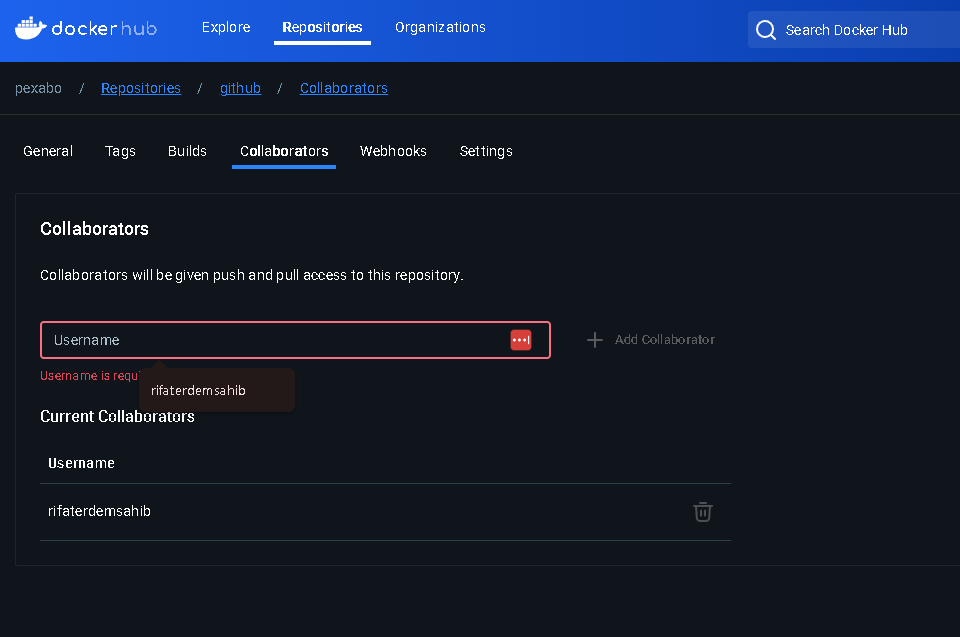Click pexabo in the breadcrumb

tap(38, 88)
